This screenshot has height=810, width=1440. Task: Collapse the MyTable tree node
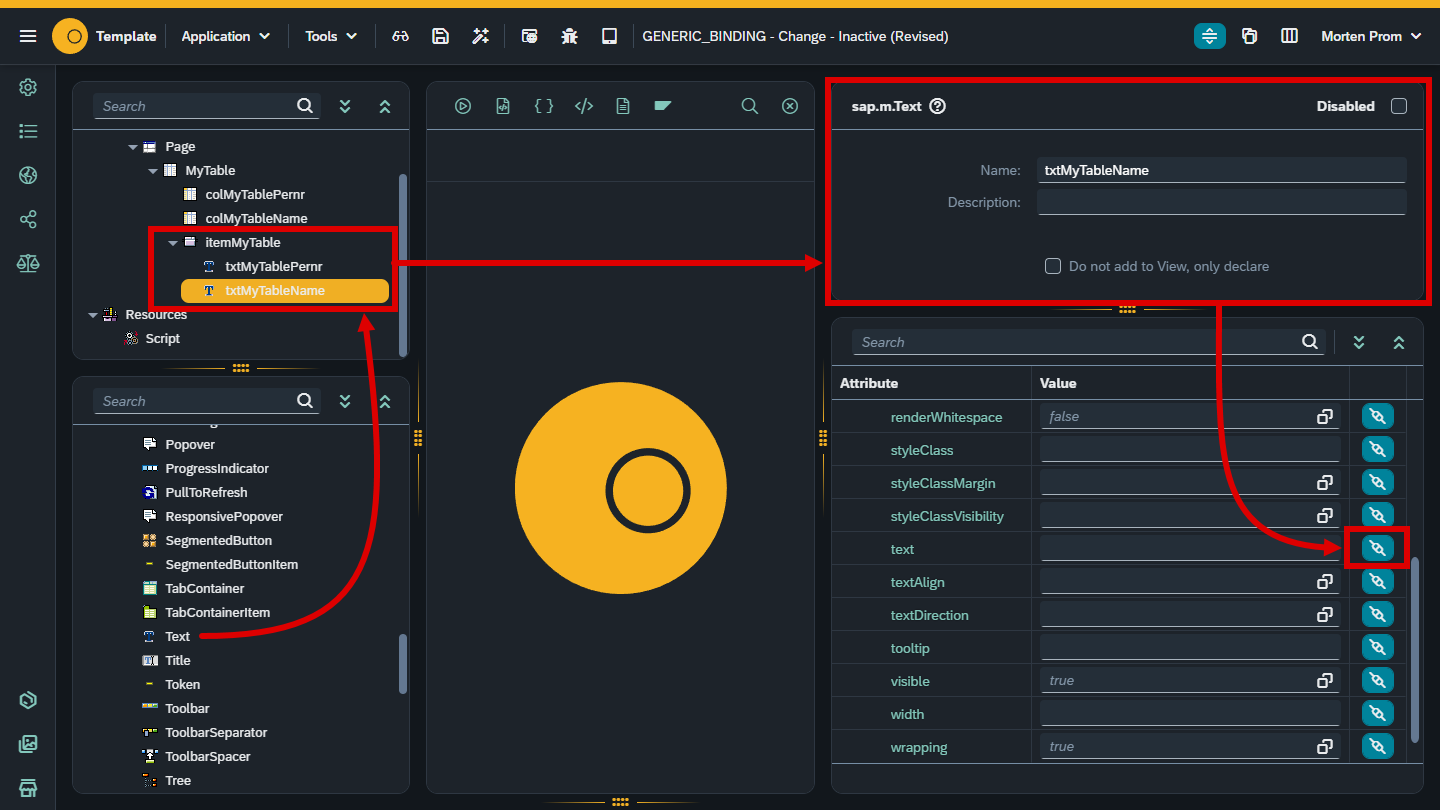click(153, 171)
